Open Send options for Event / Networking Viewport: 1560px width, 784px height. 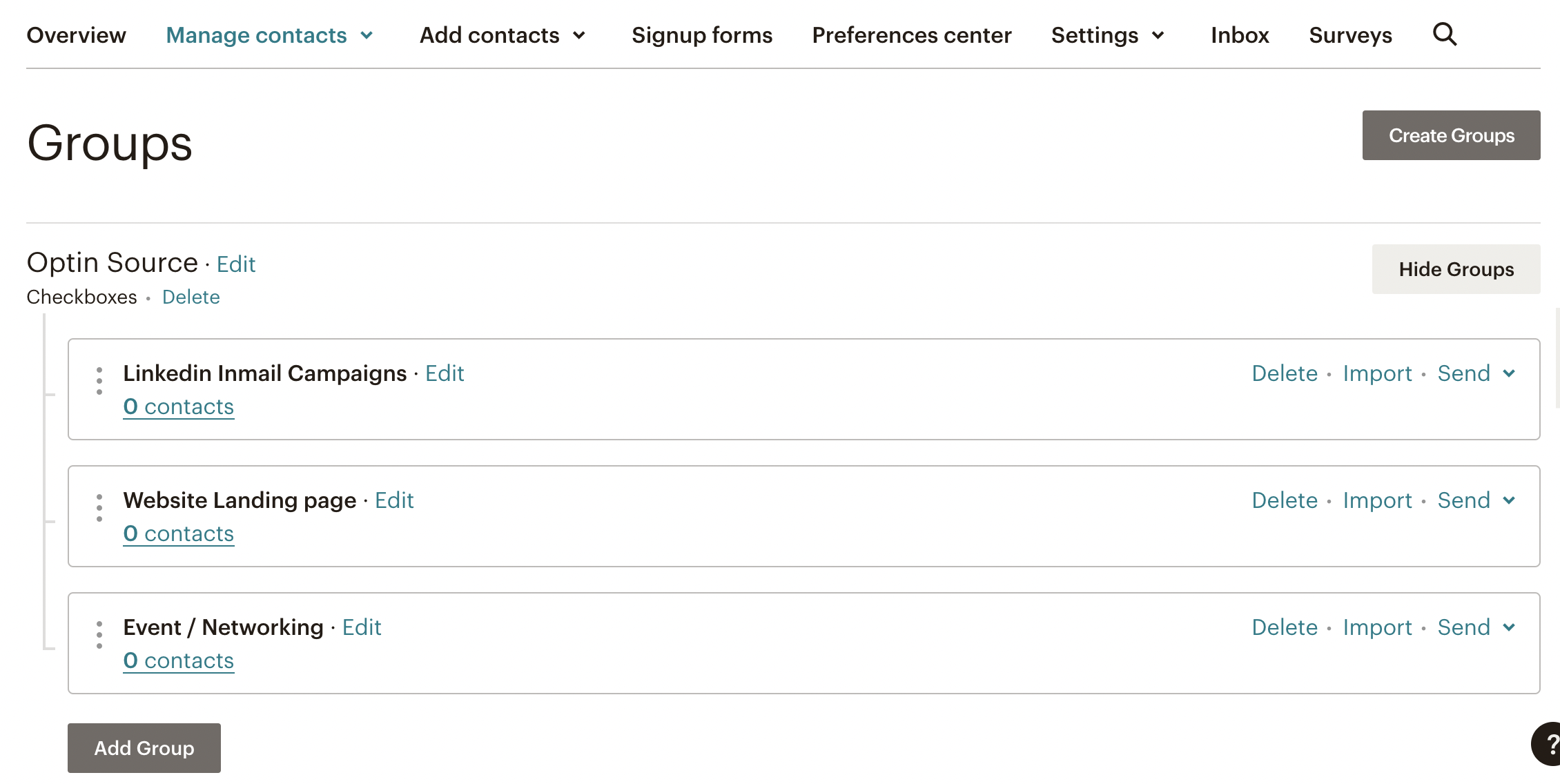1476,627
